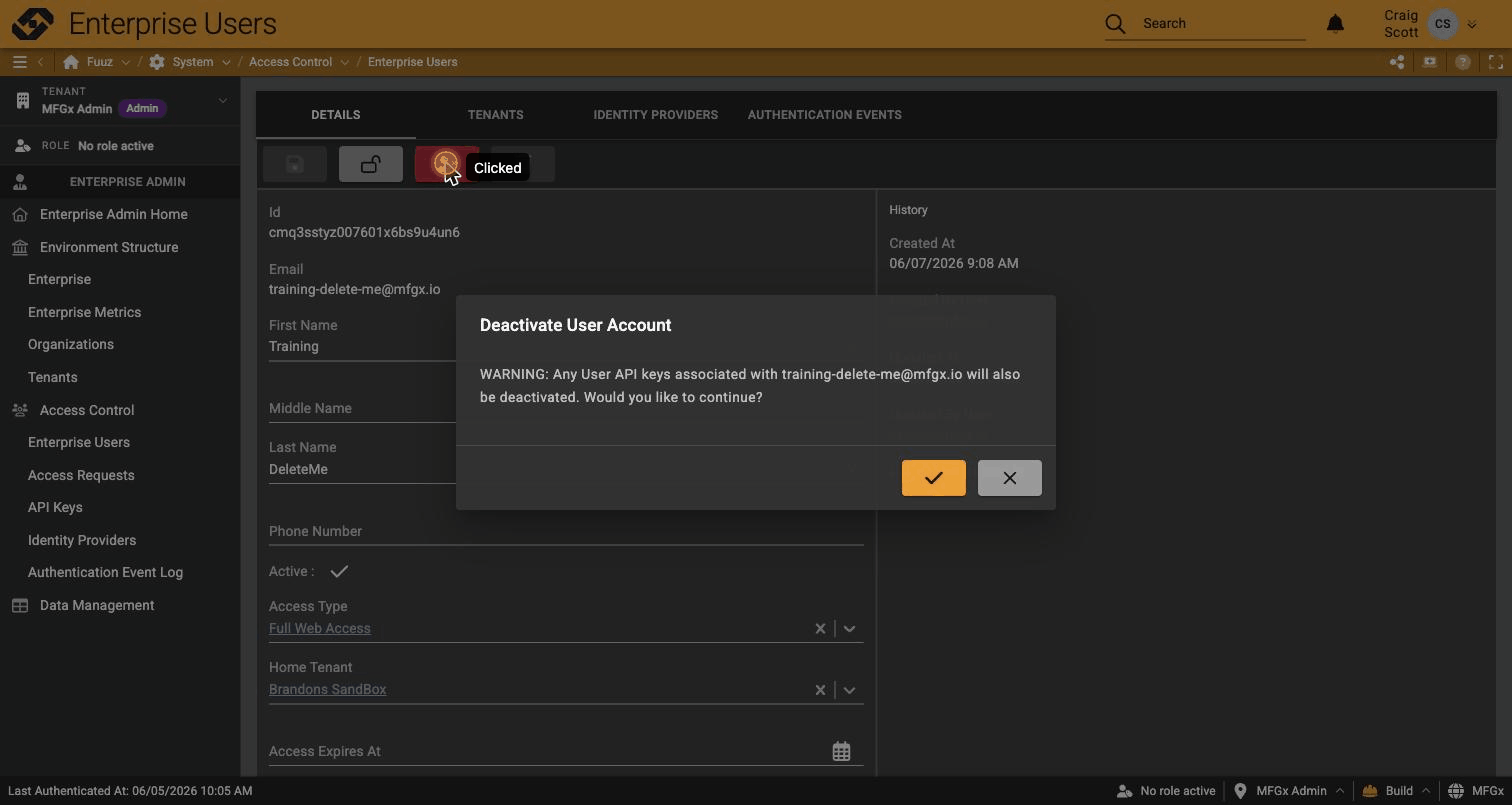Viewport: 1512px width, 805px height.
Task: Click the screen-add icon in breadcrumb bar
Action: [x=1430, y=62]
